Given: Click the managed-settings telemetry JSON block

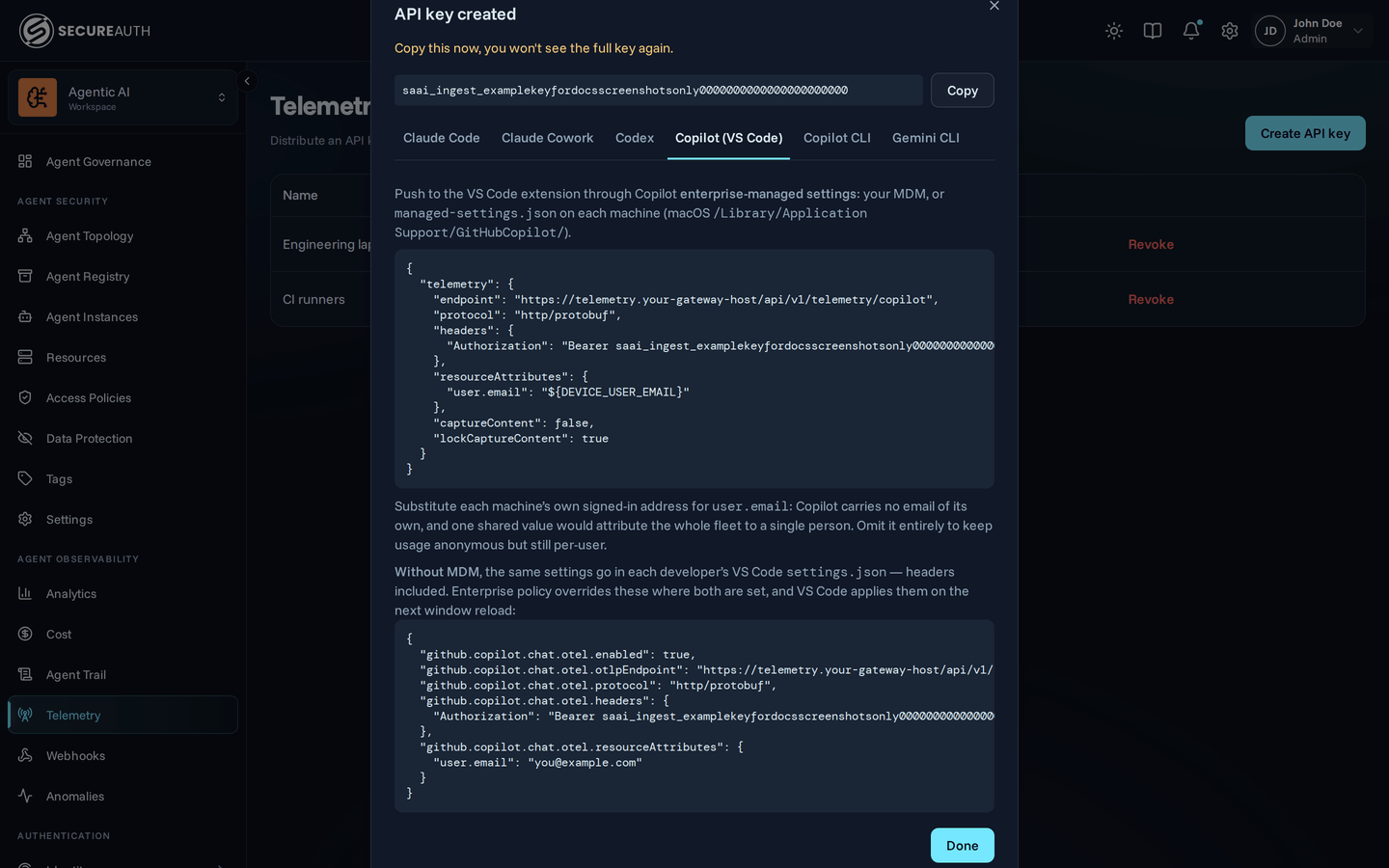Looking at the screenshot, I should coord(694,368).
